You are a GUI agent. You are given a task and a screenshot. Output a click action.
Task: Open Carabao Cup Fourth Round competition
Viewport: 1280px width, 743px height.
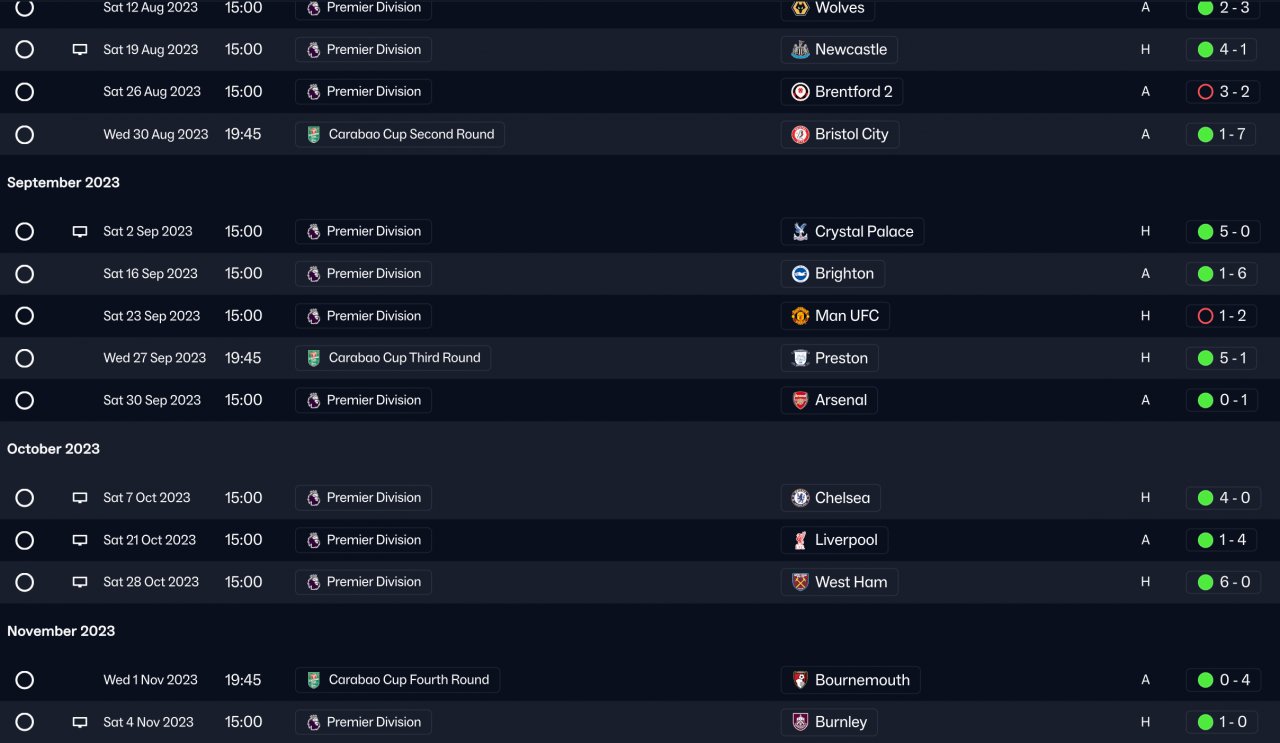click(x=409, y=680)
